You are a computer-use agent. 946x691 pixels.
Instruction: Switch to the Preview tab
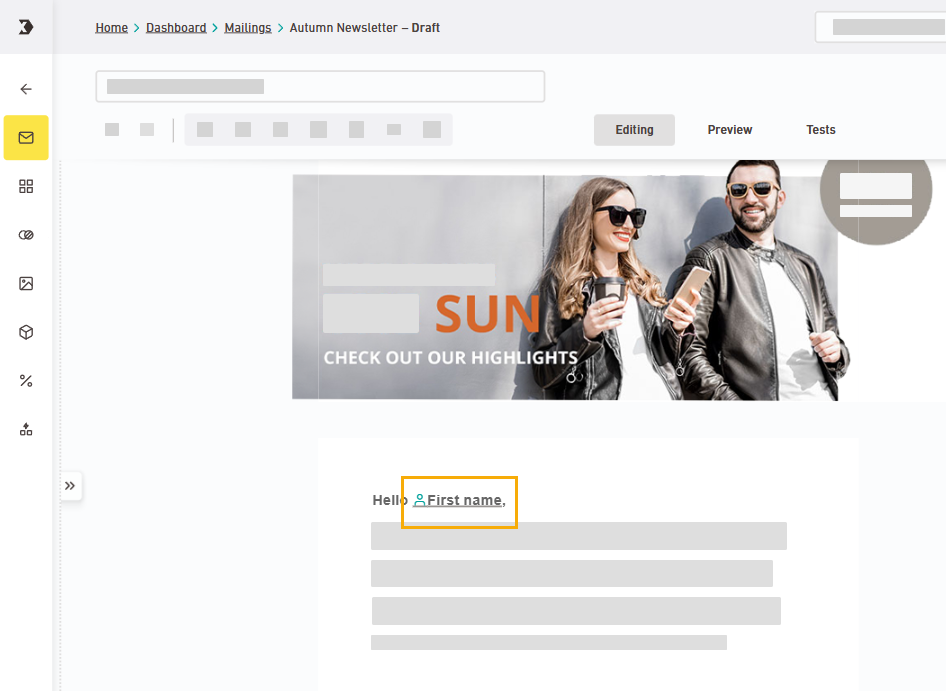point(730,130)
